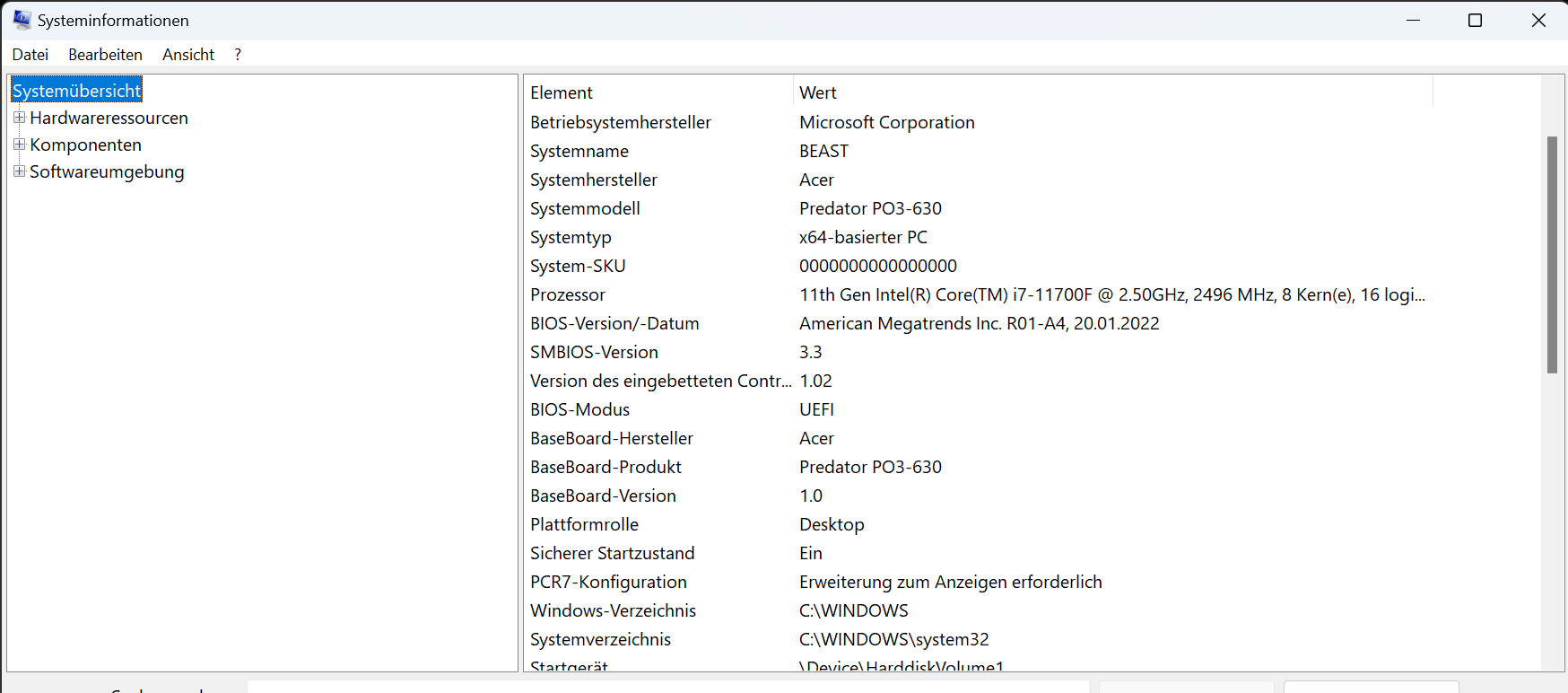
Task: Expand the Komponenten tree node
Action: (19, 145)
